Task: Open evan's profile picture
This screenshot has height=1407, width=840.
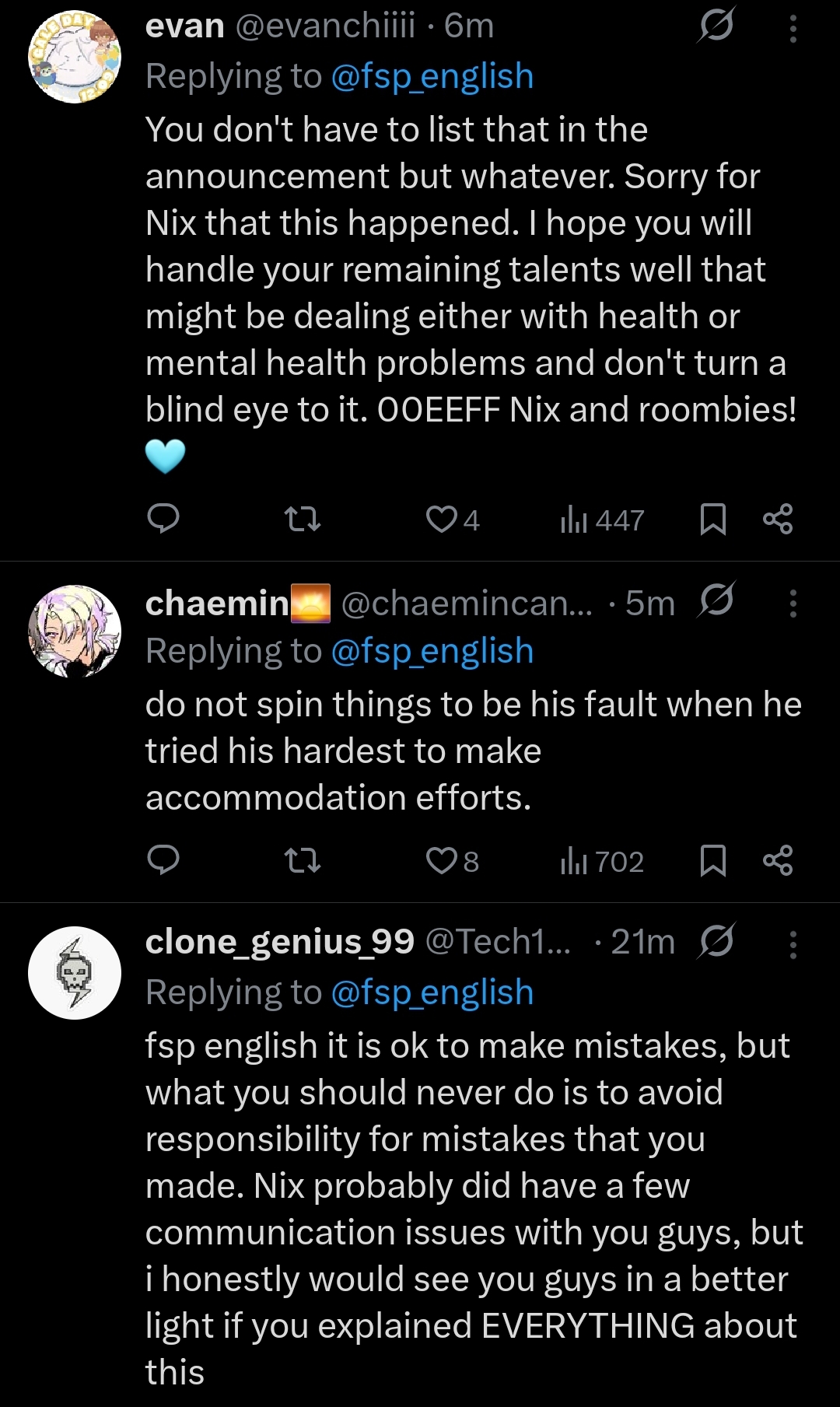Action: tap(75, 56)
